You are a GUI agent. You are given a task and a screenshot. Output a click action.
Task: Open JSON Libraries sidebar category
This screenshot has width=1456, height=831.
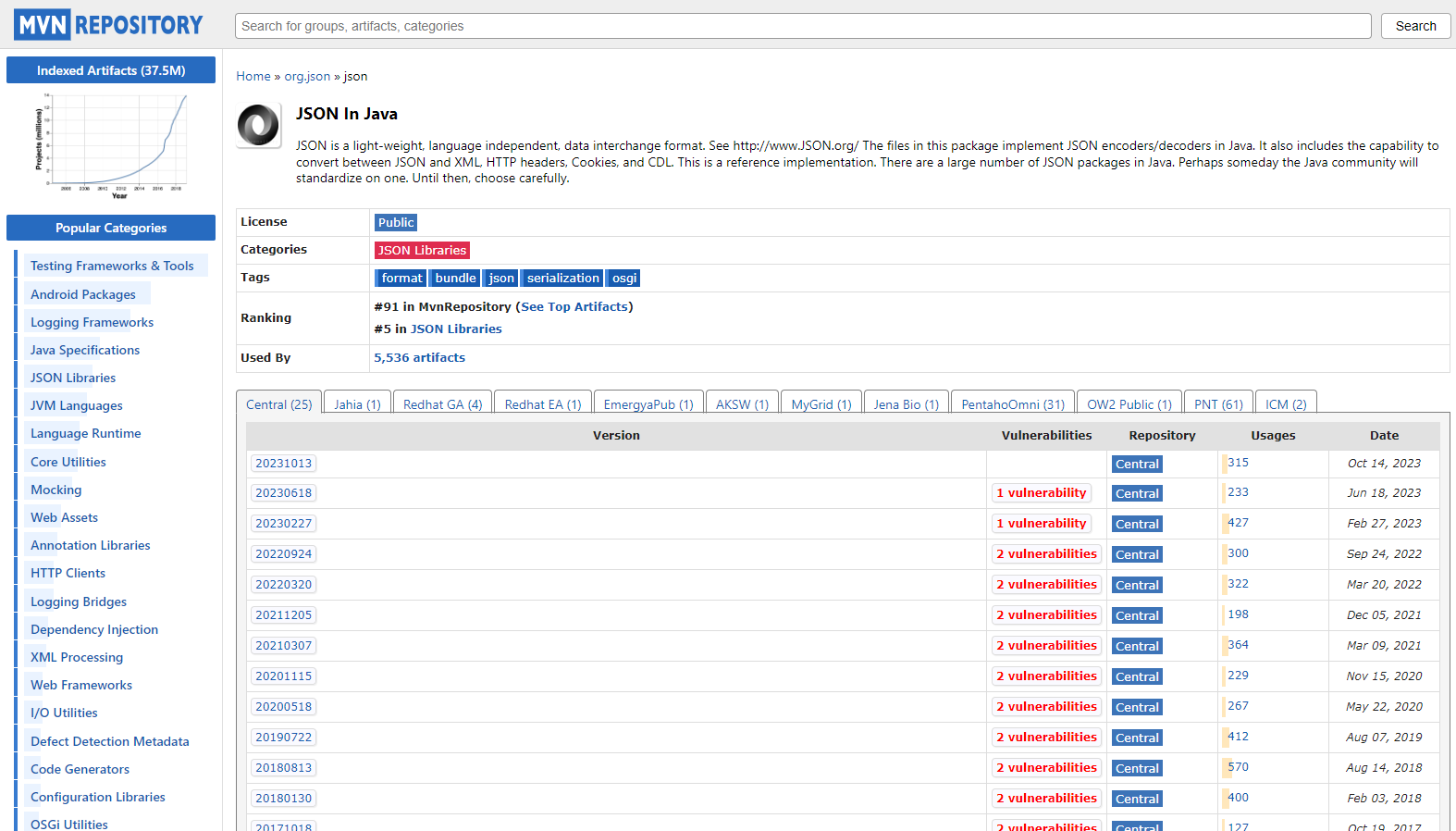[73, 378]
